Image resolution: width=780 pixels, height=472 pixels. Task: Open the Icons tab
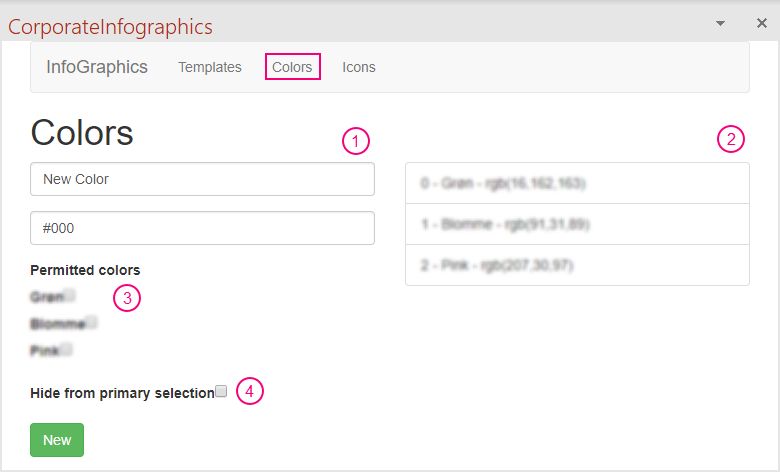tap(359, 67)
